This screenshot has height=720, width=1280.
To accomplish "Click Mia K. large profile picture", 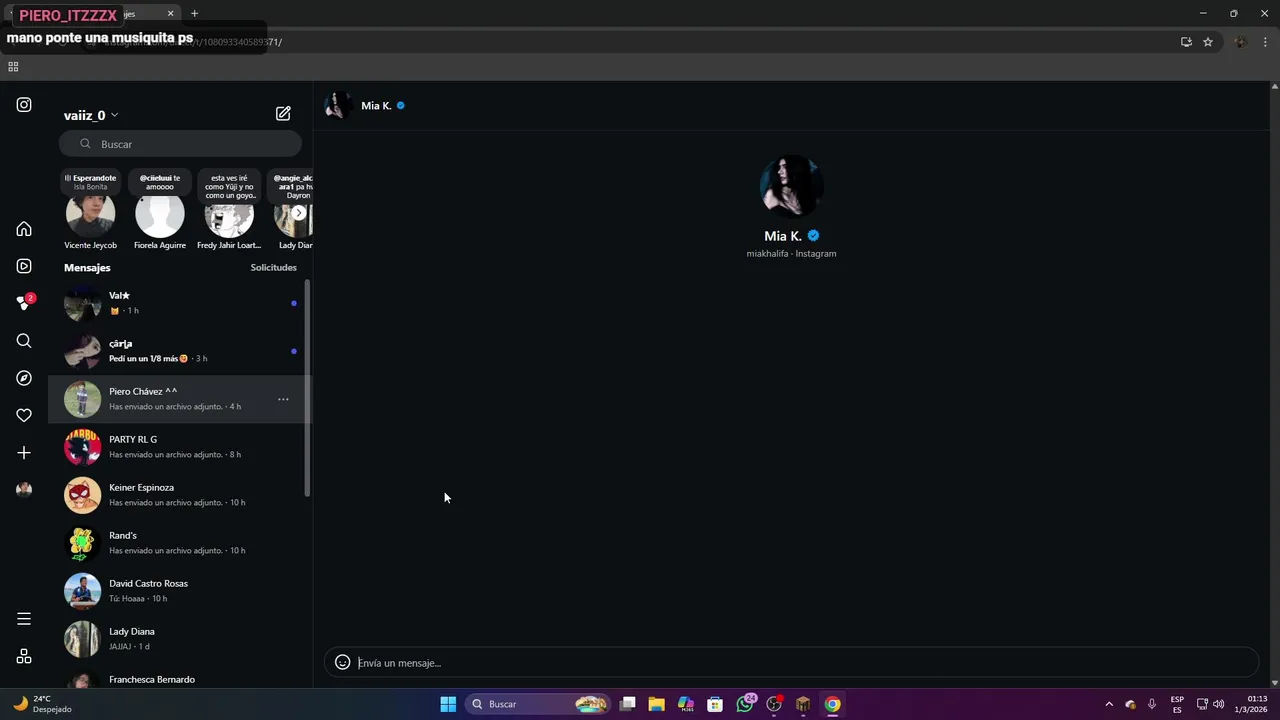I will point(791,186).
